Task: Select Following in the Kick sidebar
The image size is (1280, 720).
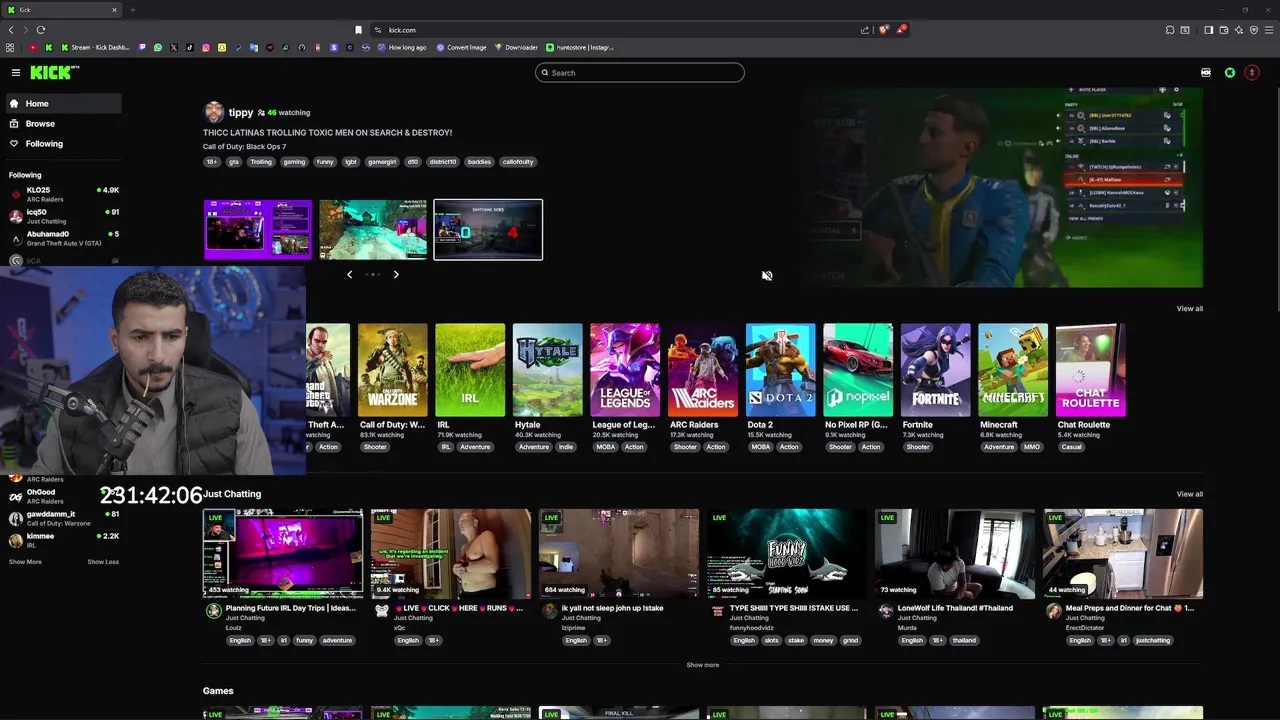Action: coord(62,144)
